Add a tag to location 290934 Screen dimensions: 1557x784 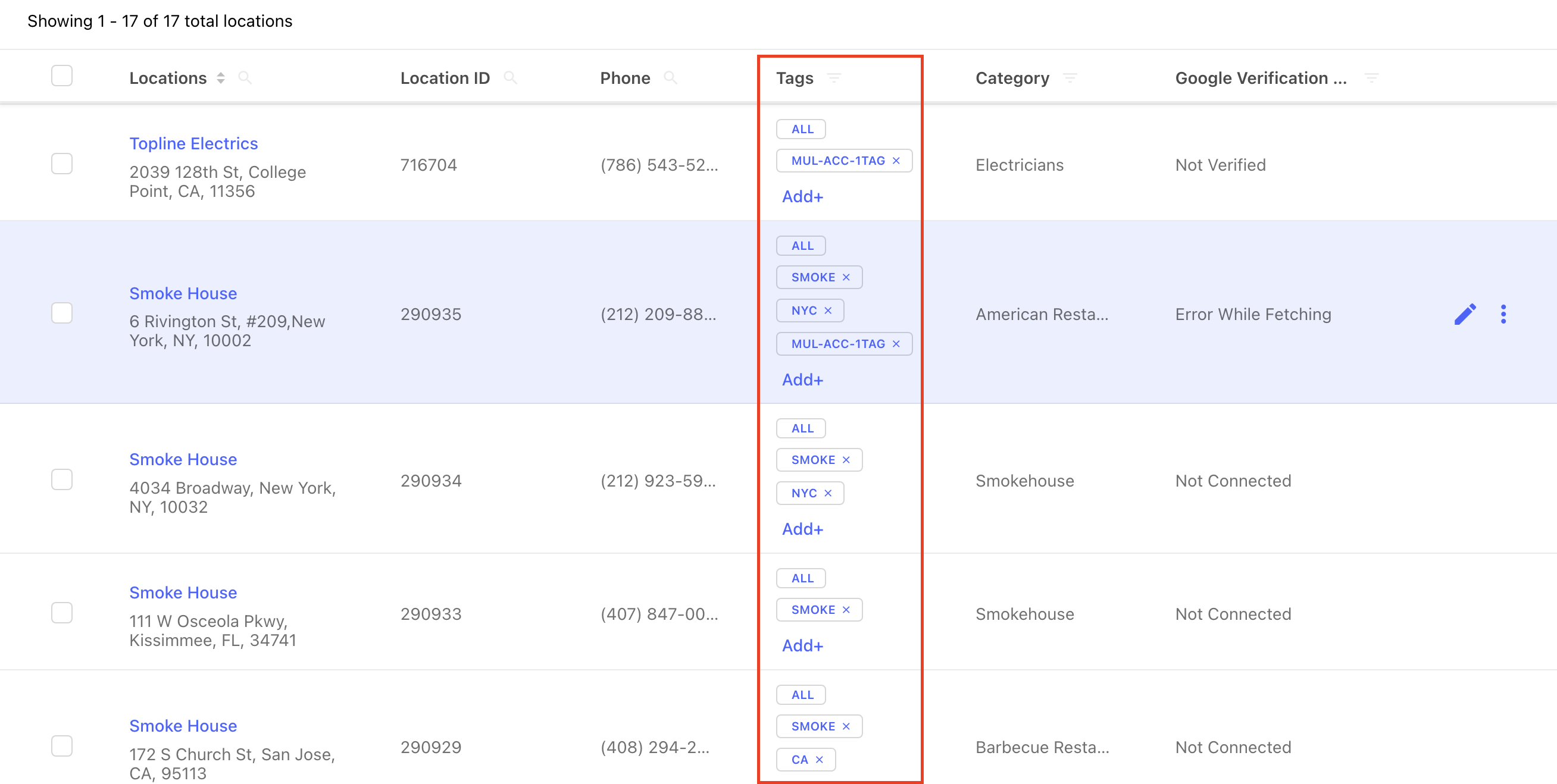coord(802,529)
